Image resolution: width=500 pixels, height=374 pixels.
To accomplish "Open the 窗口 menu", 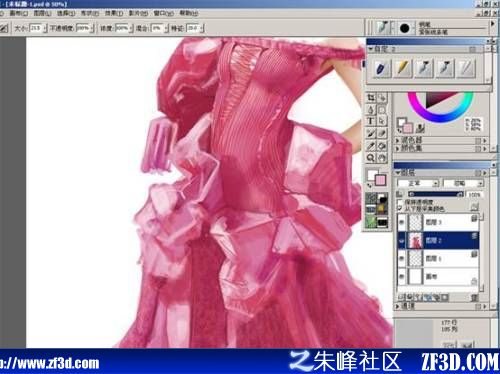I will point(163,13).
